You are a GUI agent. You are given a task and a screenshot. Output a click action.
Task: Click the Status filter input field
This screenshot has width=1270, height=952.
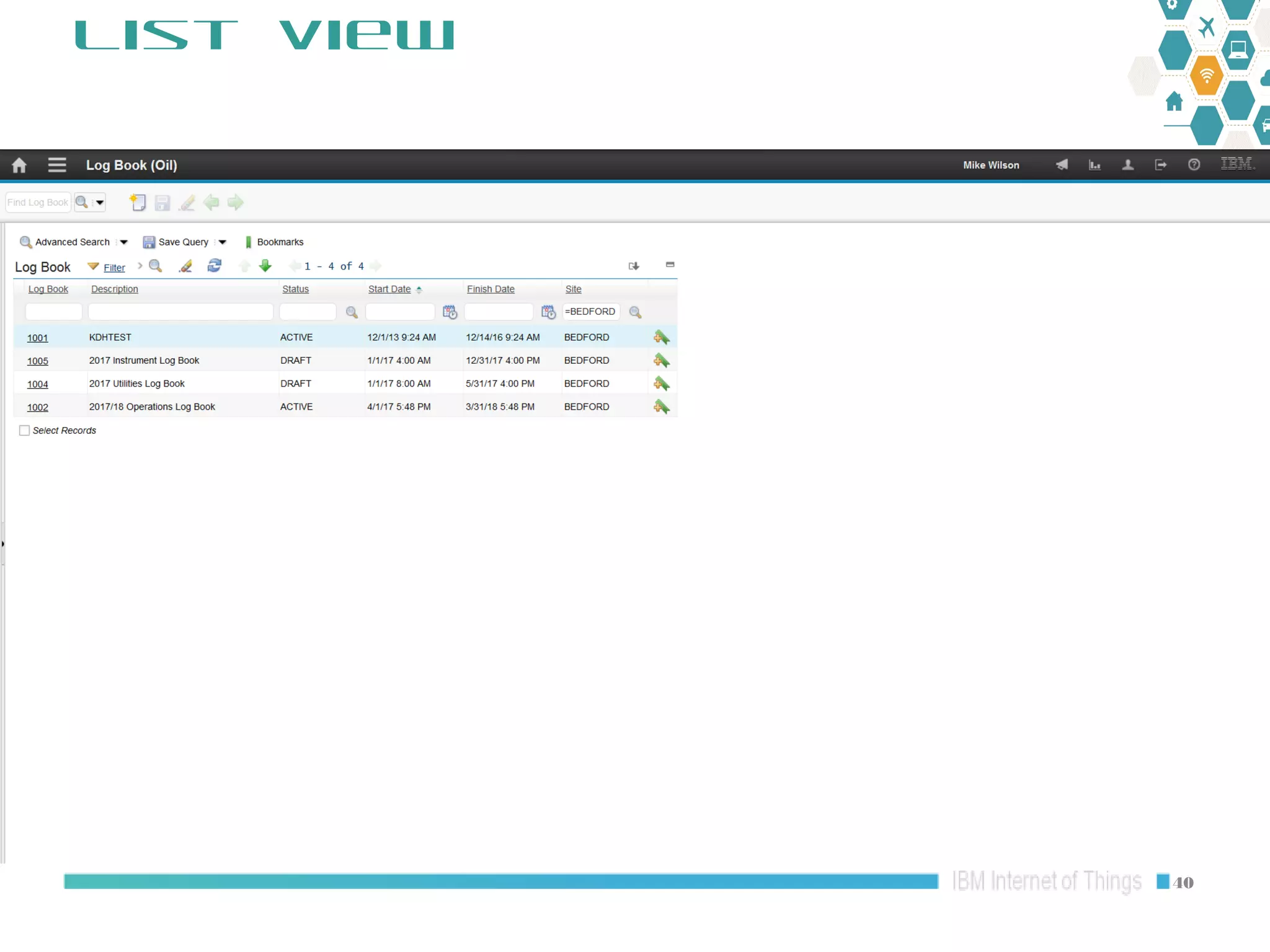(308, 312)
